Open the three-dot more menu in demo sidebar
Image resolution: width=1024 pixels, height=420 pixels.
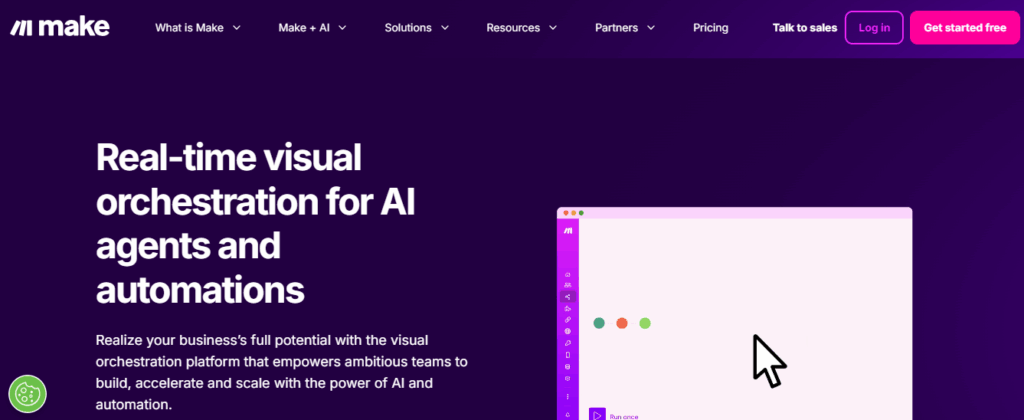(568, 396)
